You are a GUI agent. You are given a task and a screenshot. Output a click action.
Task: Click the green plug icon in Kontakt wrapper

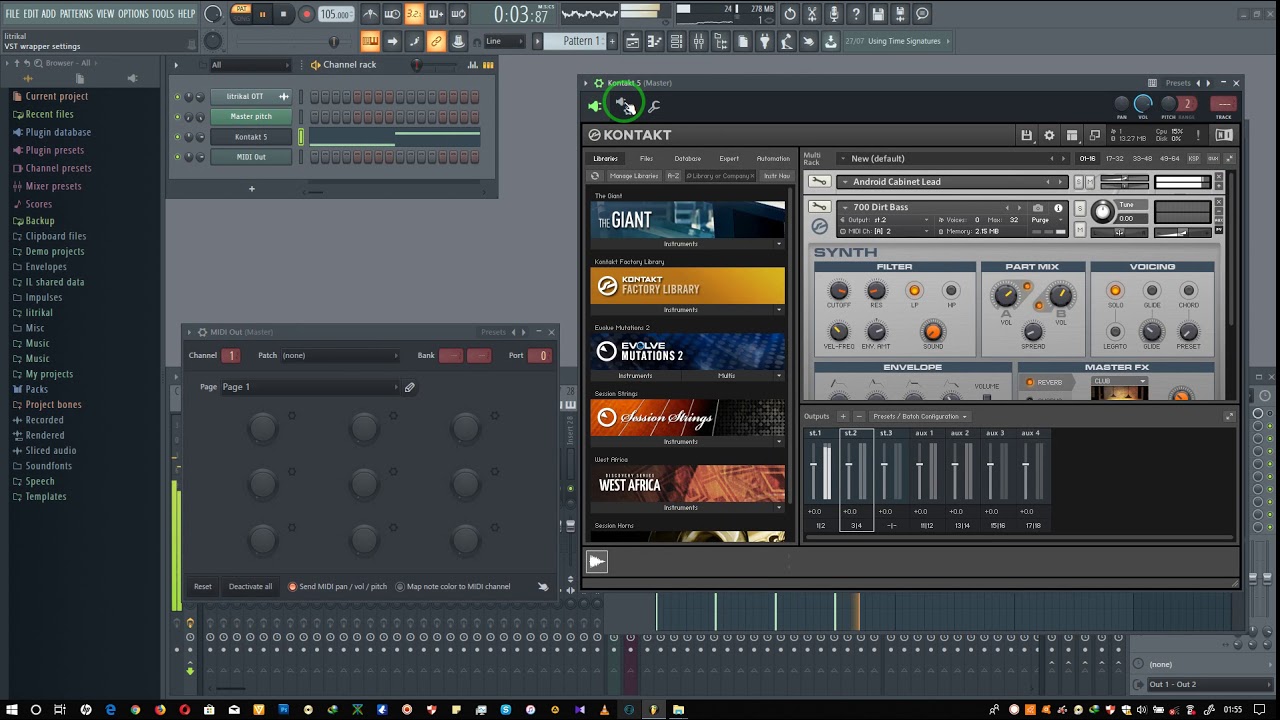[595, 106]
